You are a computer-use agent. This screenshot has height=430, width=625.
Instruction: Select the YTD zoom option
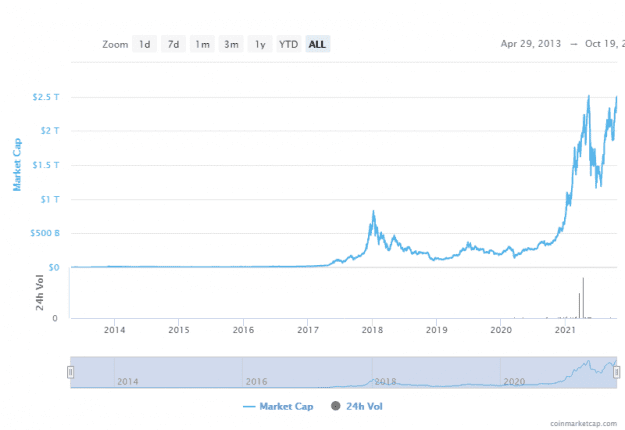(x=289, y=44)
